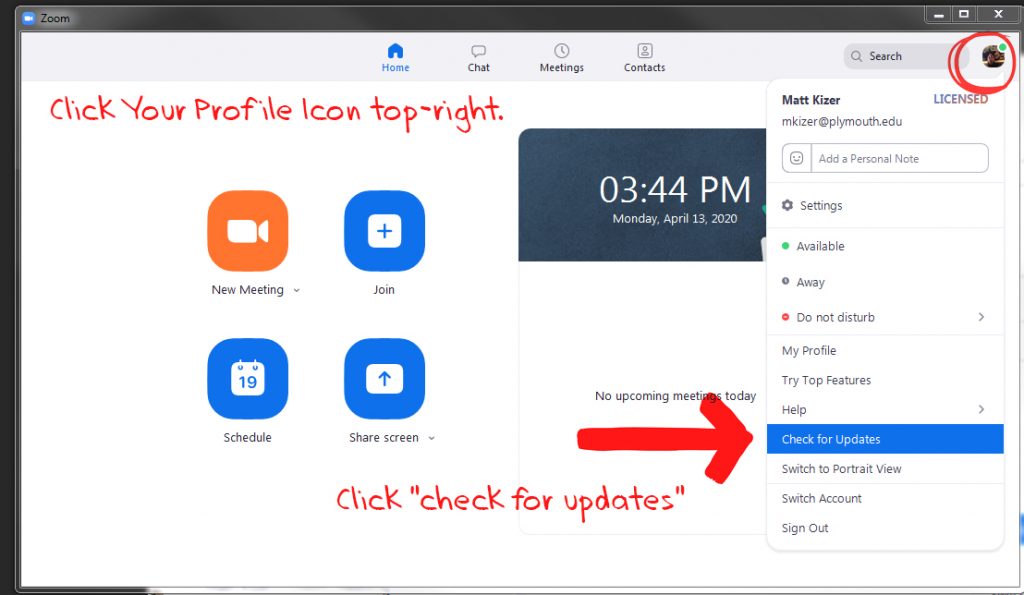Click the No upcoming meetings today text
The height and width of the screenshot is (595, 1024).
[x=675, y=396]
